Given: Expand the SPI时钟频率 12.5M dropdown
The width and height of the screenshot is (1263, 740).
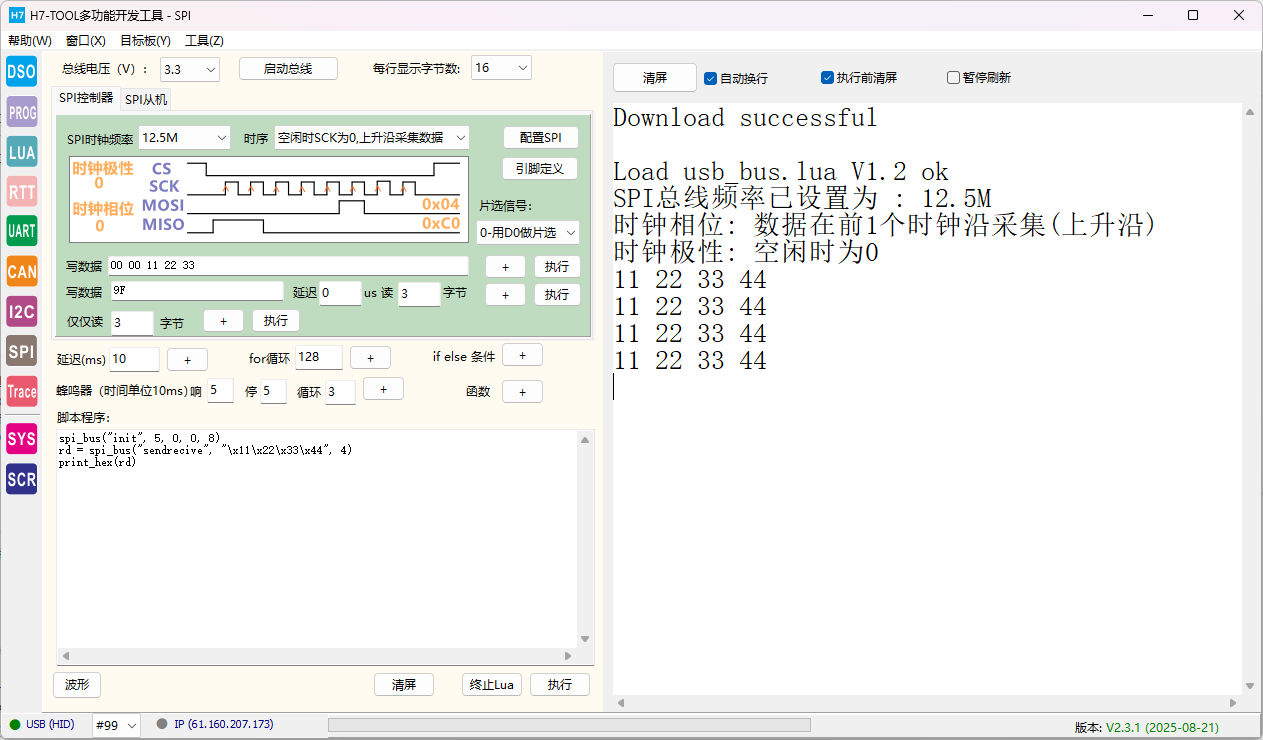Looking at the screenshot, I should (184, 138).
